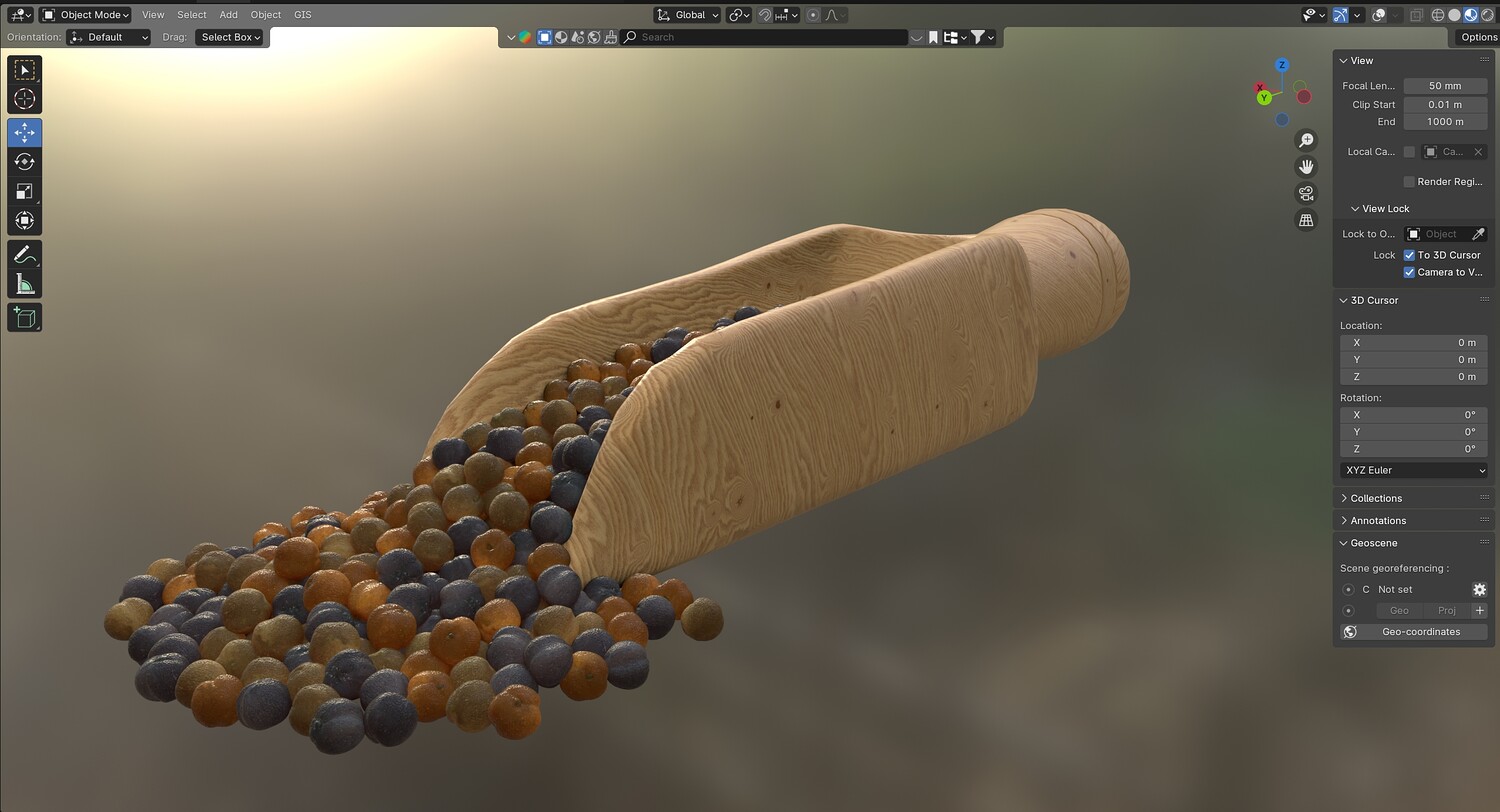Viewport: 1500px width, 812px height.
Task: Click the pan hand viewport button
Action: click(1306, 167)
